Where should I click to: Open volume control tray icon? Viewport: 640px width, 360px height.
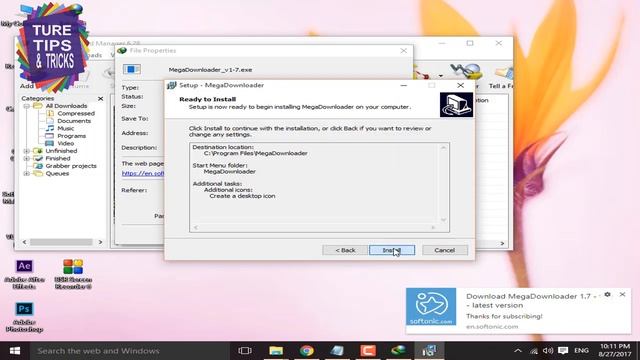pyautogui.click(x=548, y=351)
